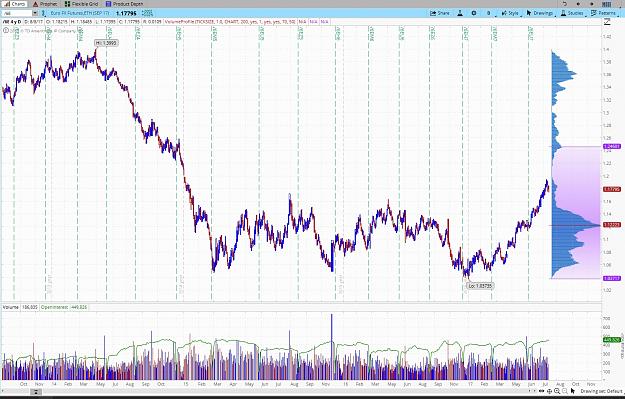This screenshot has width=625, height=399.
Task: Open the Drawings menu
Action: [540, 13]
